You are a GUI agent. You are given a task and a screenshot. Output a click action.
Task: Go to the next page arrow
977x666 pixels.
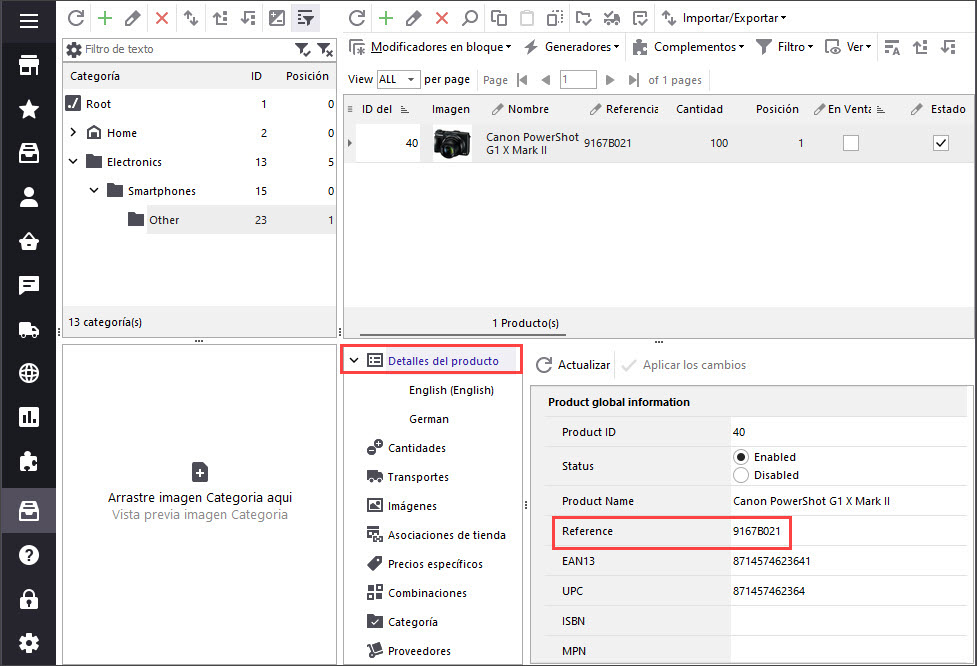pos(610,80)
